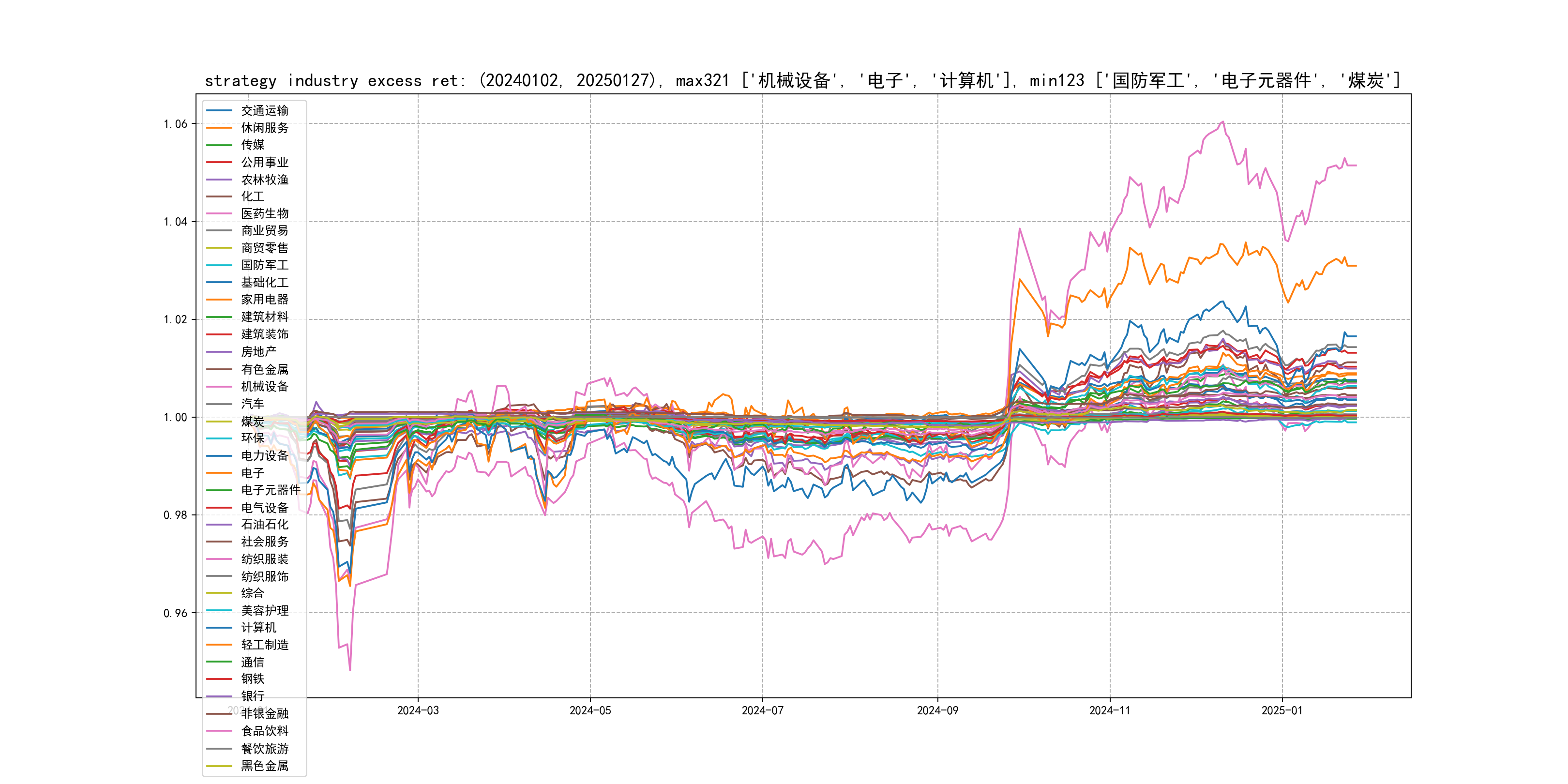This screenshot has height=784, width=1568.
Task: Click the 家用电器 orange legend line
Action: [x=219, y=300]
